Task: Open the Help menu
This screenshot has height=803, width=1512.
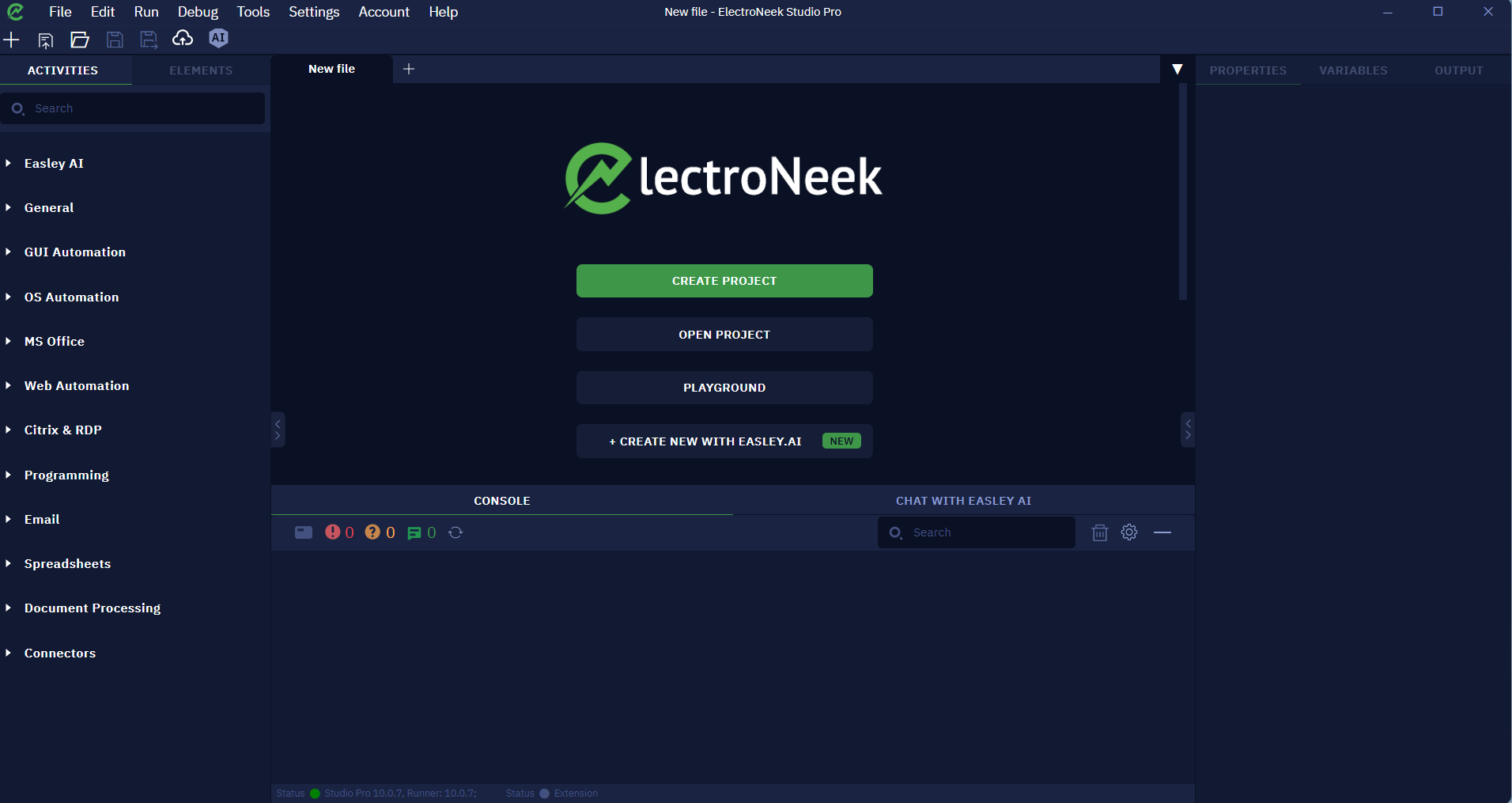Action: pyautogui.click(x=444, y=12)
